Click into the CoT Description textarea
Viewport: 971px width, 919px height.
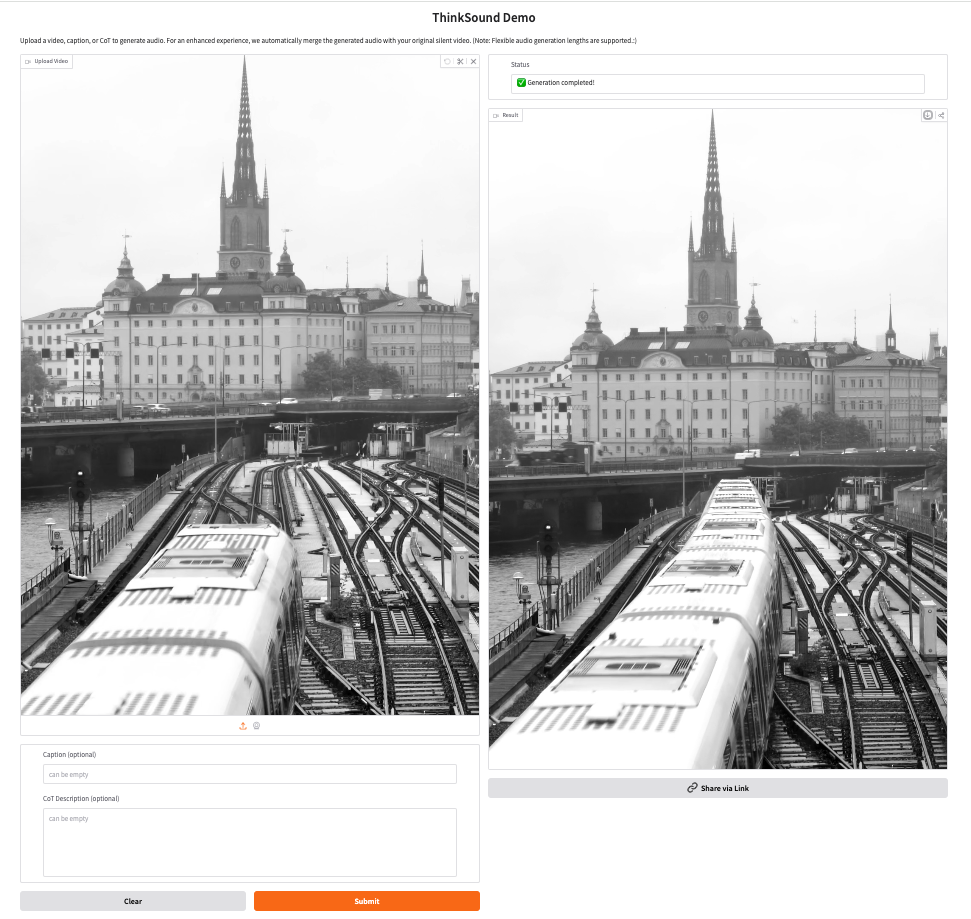pos(249,842)
